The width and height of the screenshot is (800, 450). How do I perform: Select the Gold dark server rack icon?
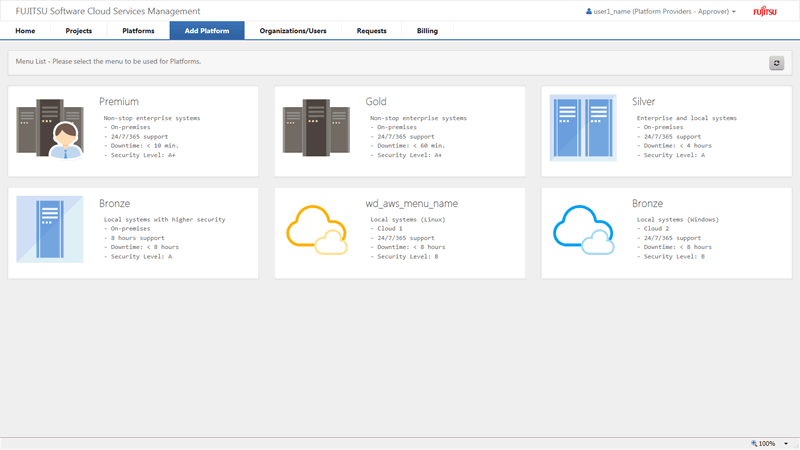pyautogui.click(x=316, y=128)
